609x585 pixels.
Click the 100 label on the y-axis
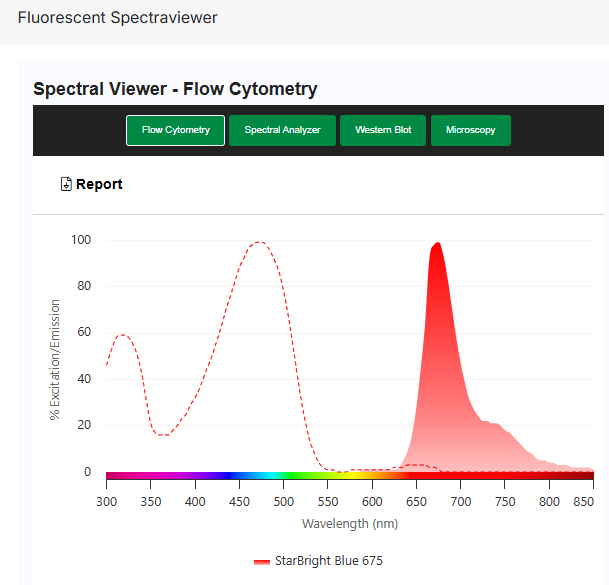point(80,240)
